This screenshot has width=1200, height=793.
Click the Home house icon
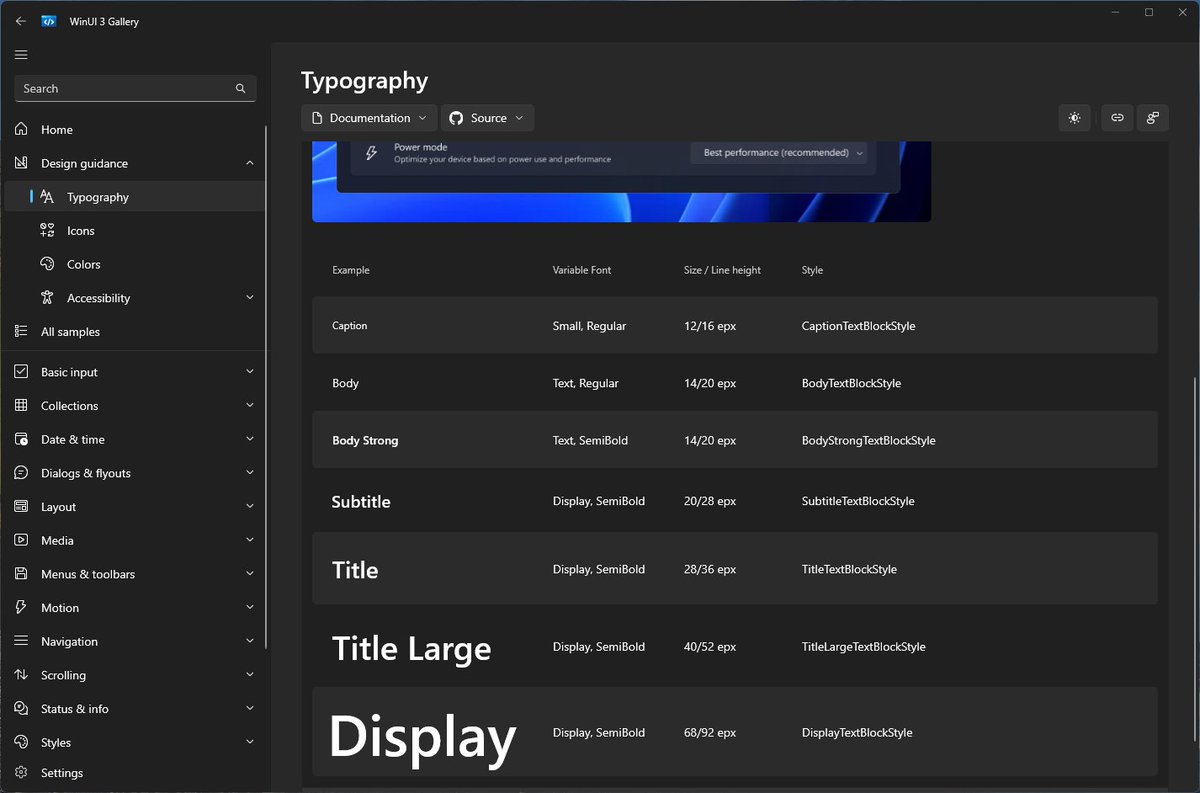point(21,130)
